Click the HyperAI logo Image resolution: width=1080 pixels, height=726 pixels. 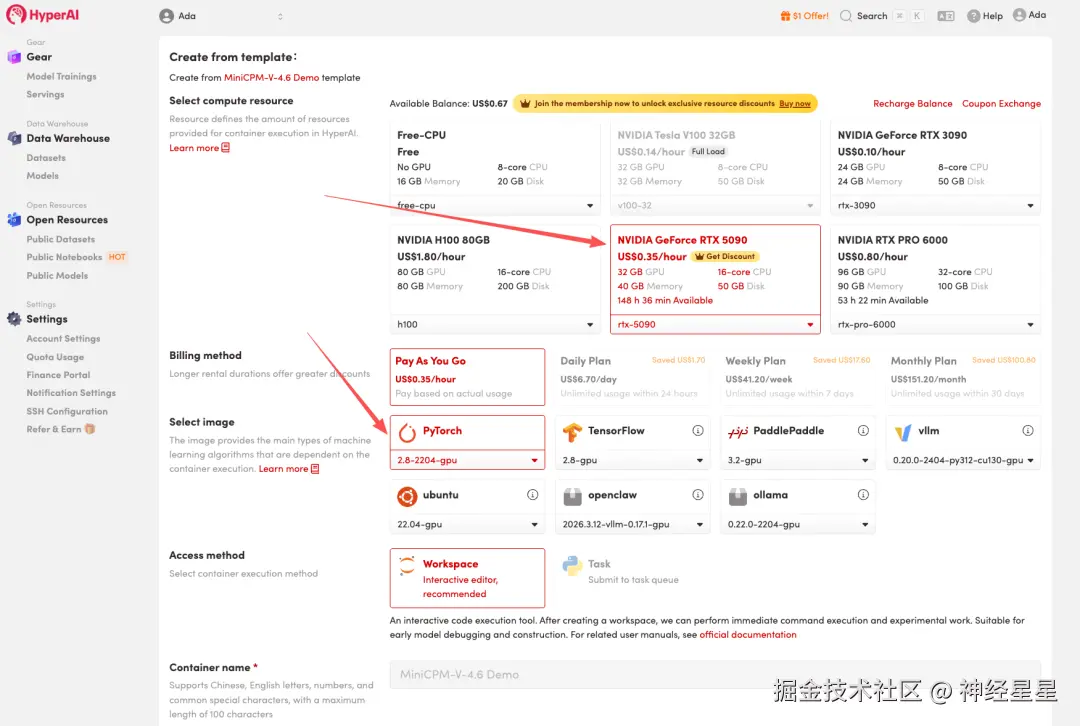click(43, 14)
